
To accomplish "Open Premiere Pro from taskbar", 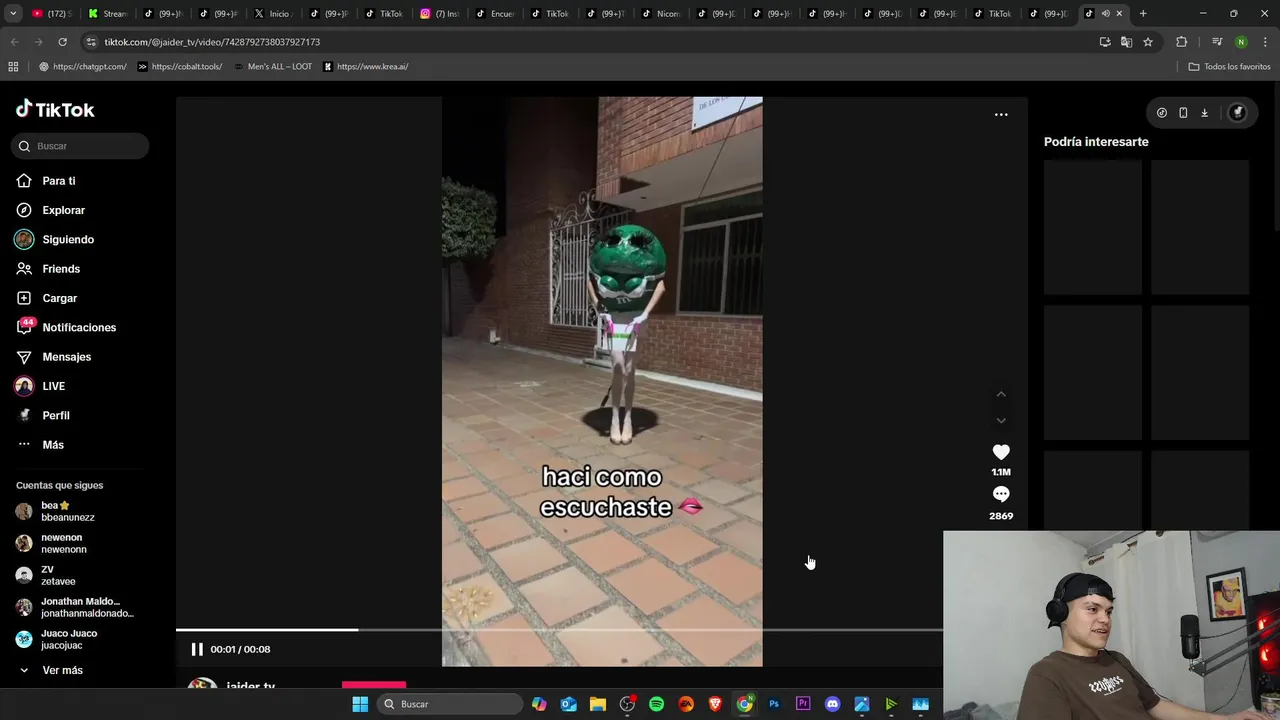I will 803,704.
